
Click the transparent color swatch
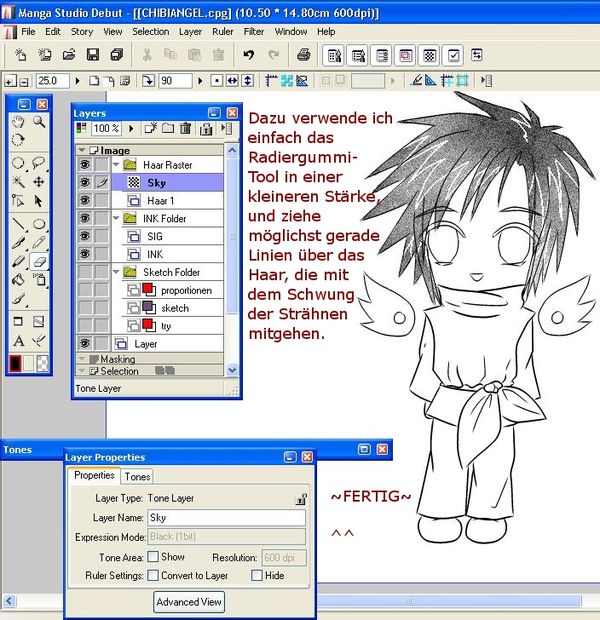[x=42, y=363]
